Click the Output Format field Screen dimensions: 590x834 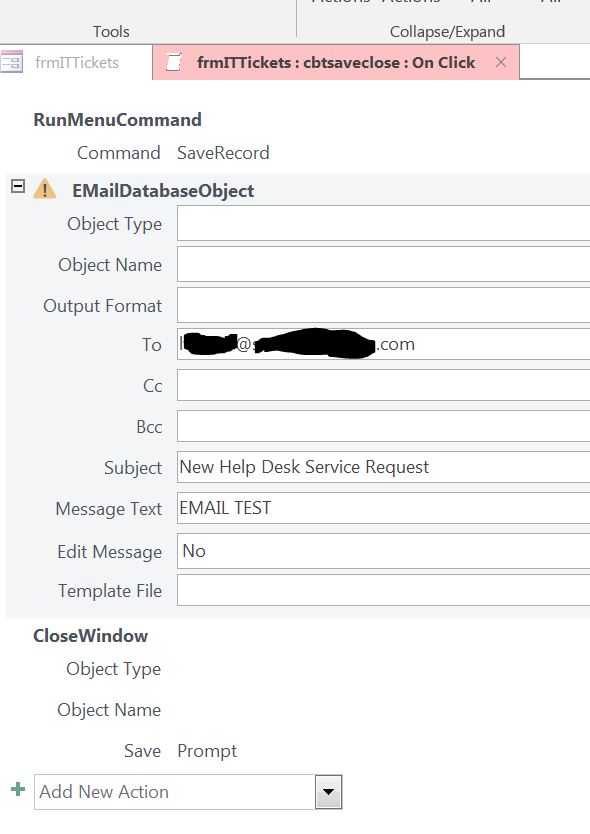pyautogui.click(x=384, y=305)
